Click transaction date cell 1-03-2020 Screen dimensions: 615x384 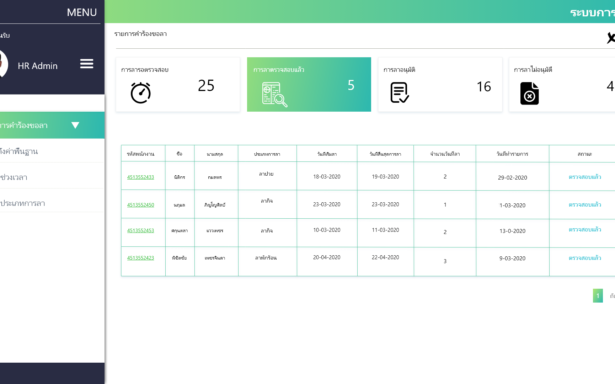[512, 205]
